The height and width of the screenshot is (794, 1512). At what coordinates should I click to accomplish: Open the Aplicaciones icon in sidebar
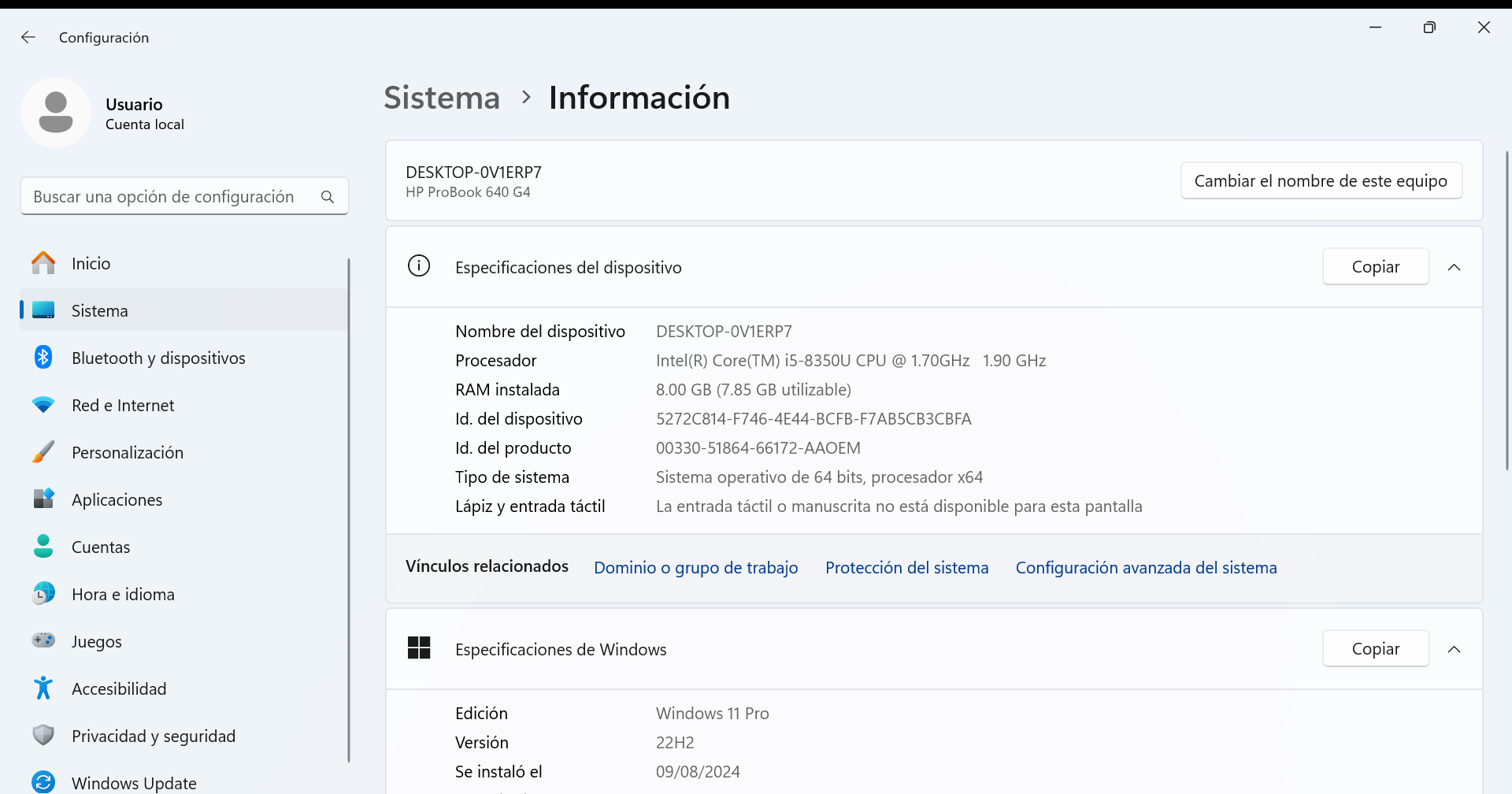click(43, 499)
